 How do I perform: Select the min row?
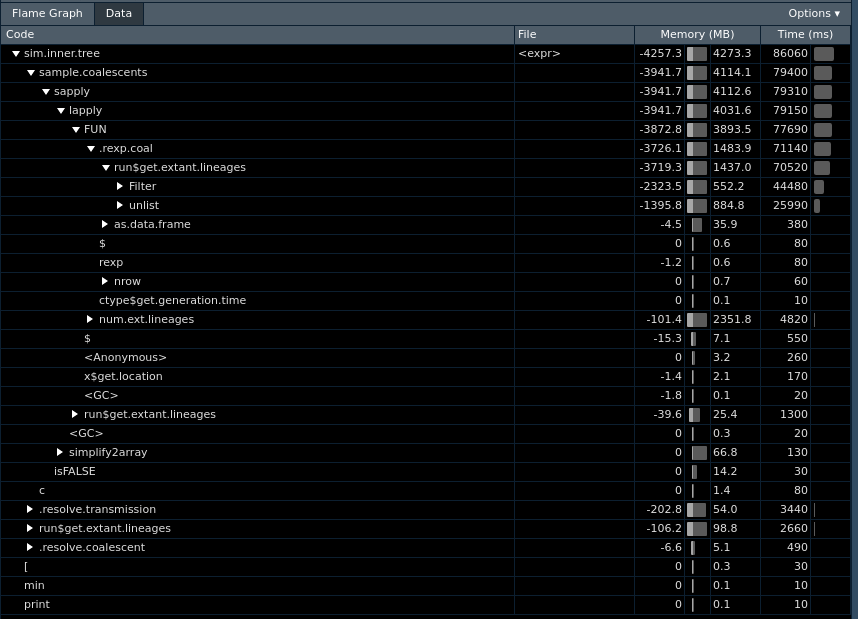pyautogui.click(x=426, y=585)
